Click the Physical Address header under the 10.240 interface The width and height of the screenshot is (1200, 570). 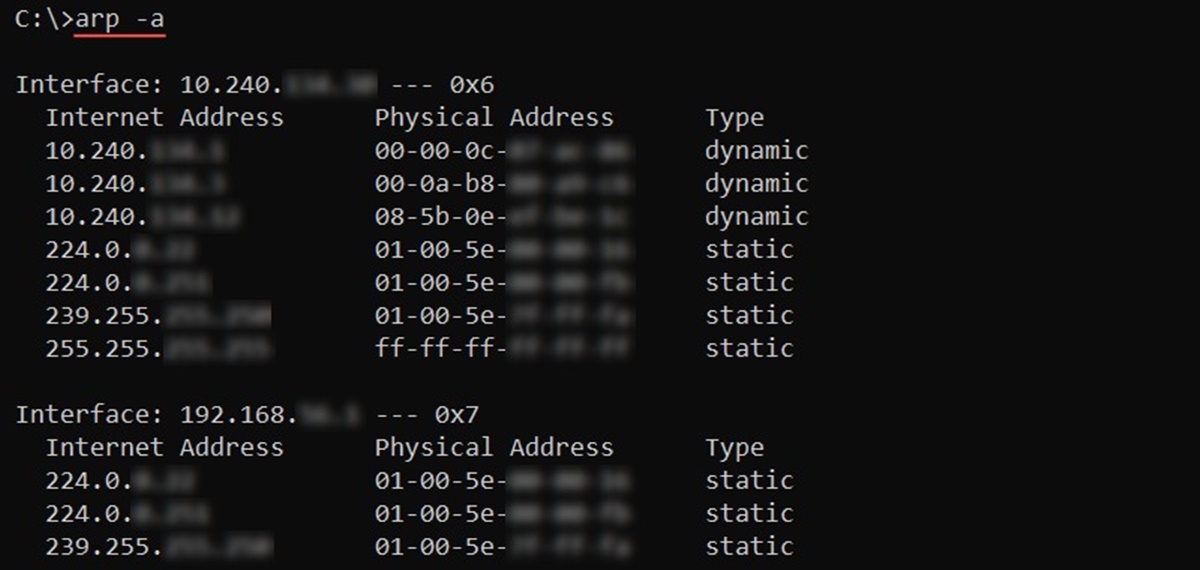494,118
